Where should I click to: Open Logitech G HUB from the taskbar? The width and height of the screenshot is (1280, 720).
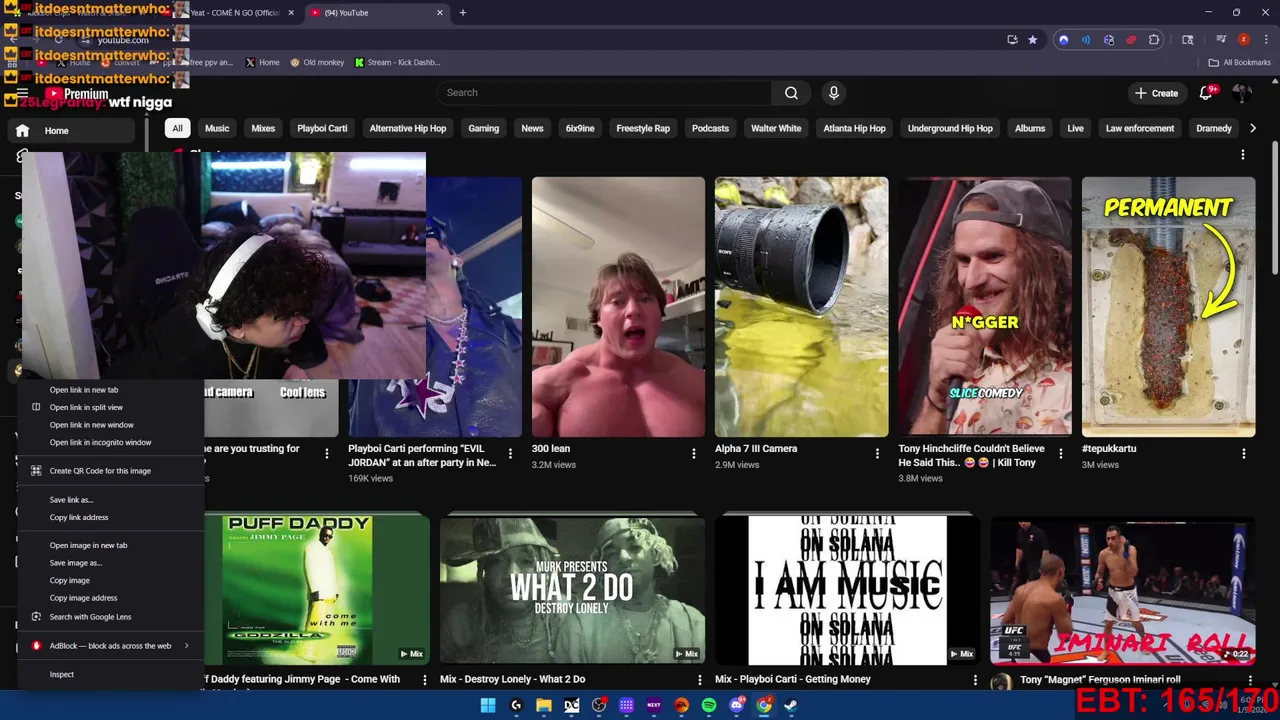pos(516,705)
